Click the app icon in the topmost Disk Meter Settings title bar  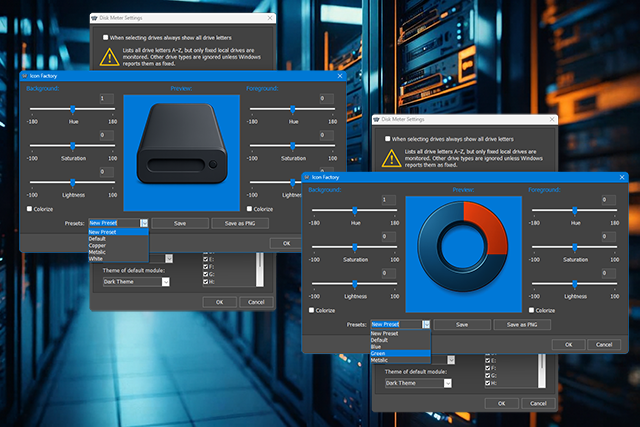(x=94, y=18)
